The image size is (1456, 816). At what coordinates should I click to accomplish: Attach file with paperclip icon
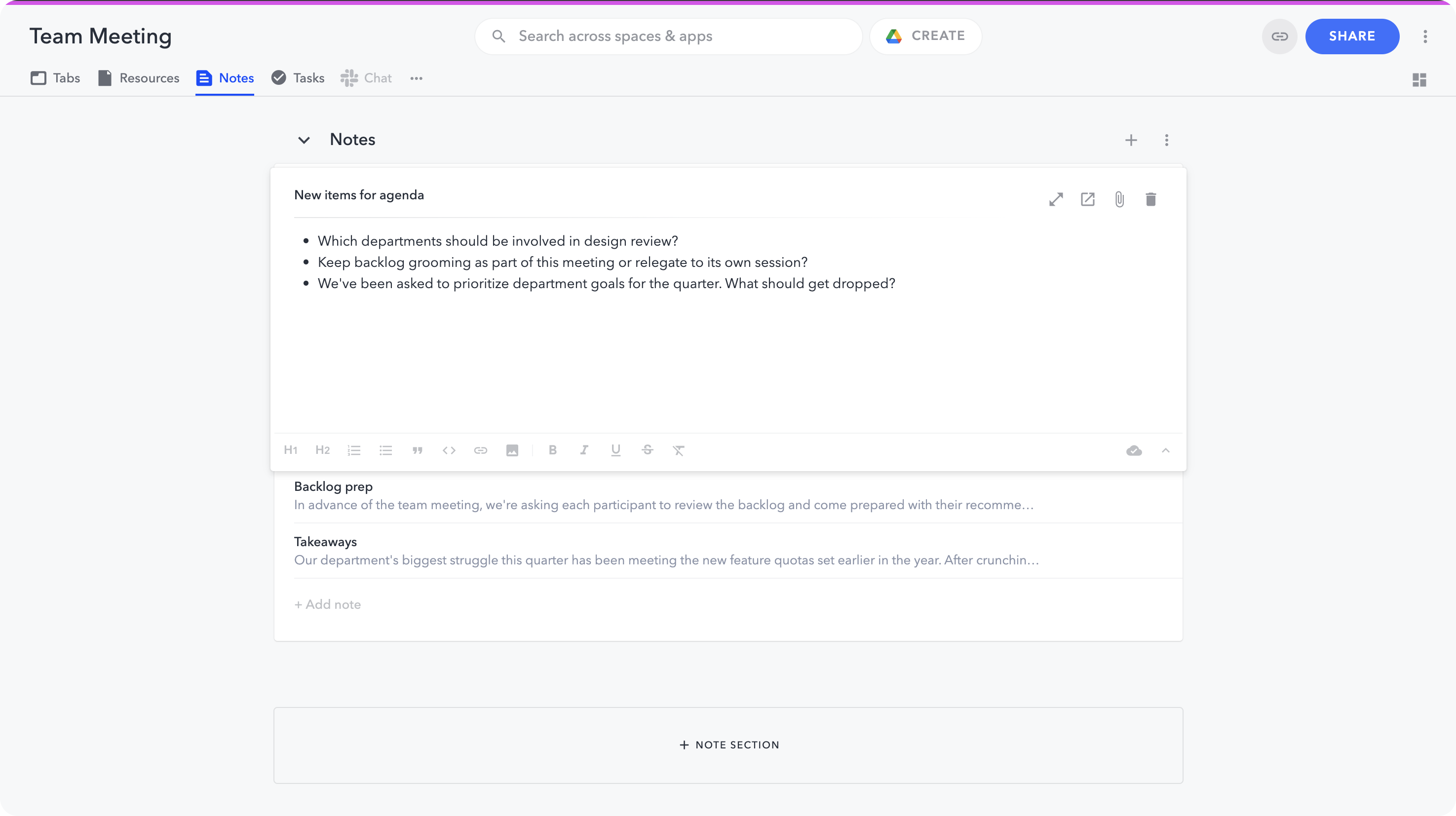pos(1119,199)
